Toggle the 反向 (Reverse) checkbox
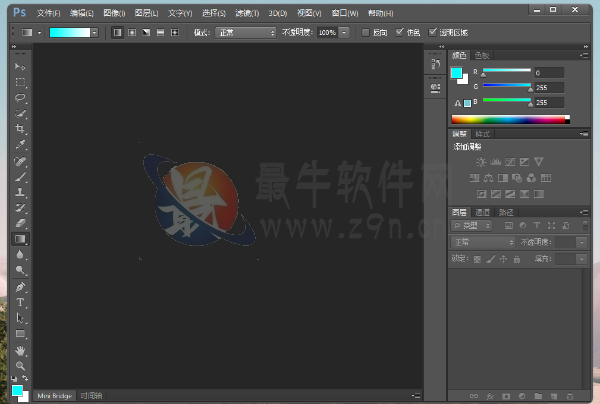 pos(365,33)
